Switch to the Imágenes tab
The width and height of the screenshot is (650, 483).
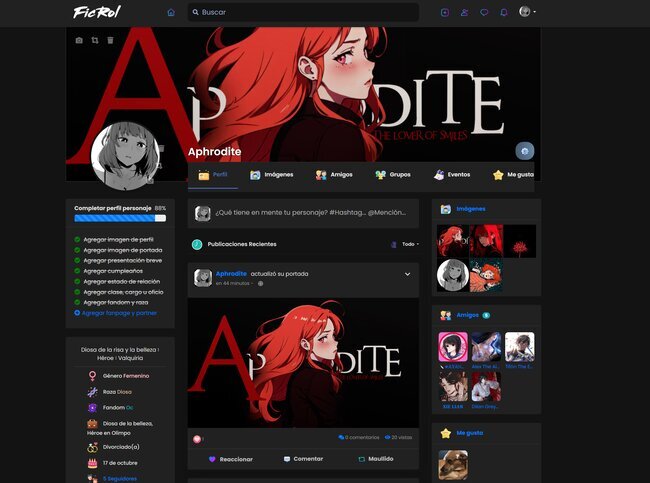[272, 175]
